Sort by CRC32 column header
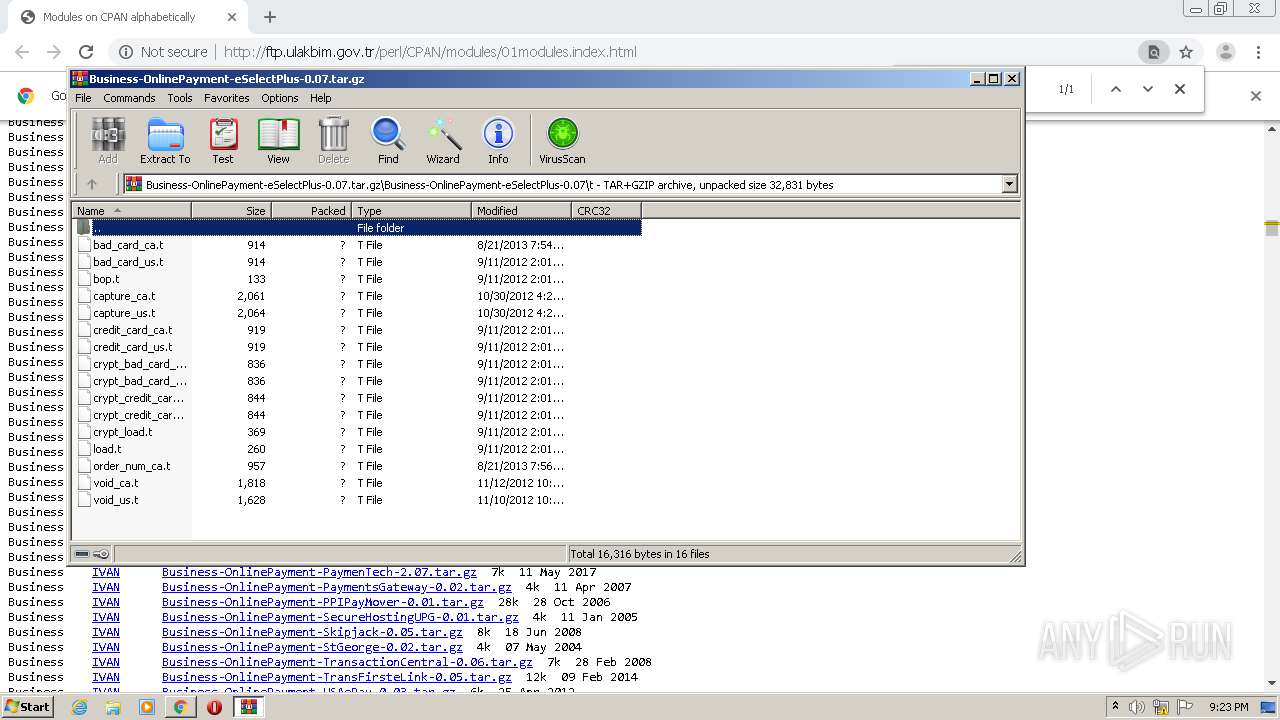The image size is (1280, 720). [x=606, y=210]
